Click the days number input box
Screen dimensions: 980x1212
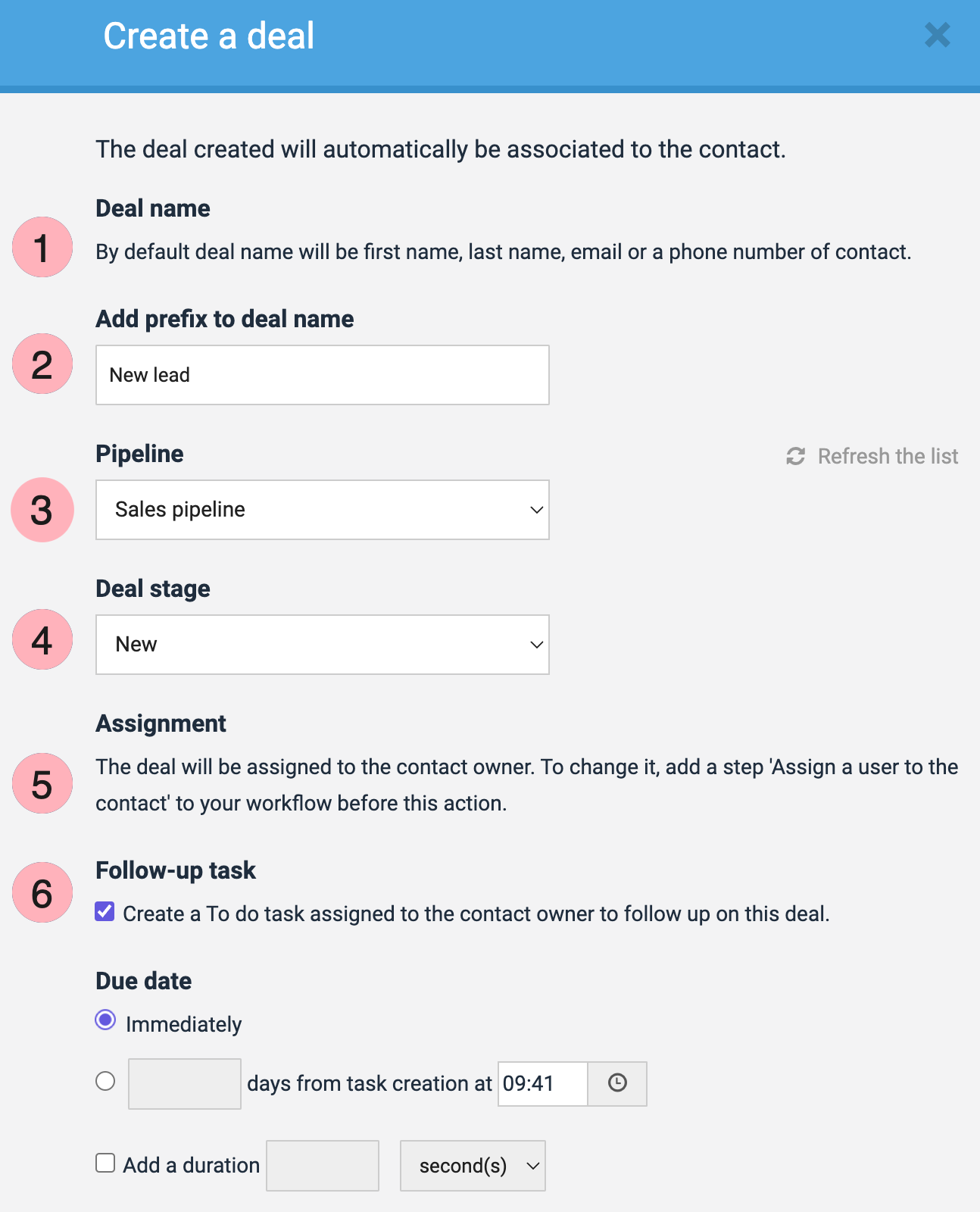tap(184, 1084)
